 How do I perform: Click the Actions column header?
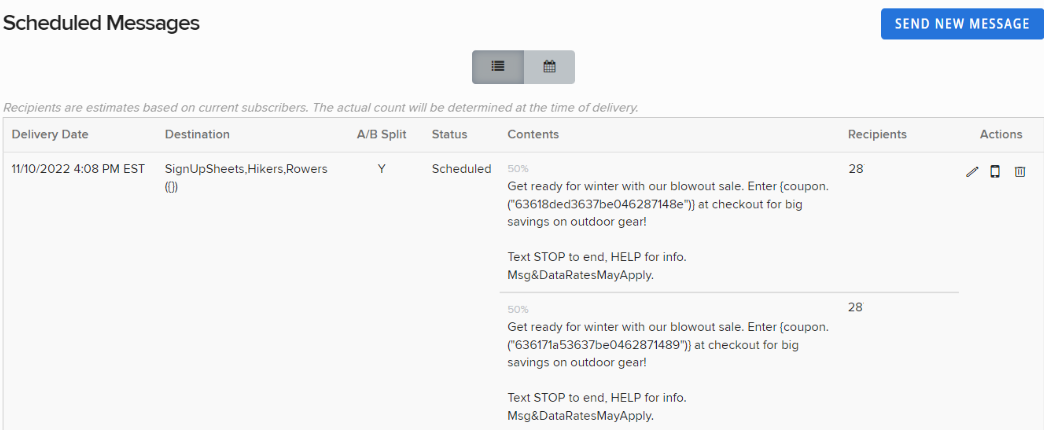[1001, 134]
